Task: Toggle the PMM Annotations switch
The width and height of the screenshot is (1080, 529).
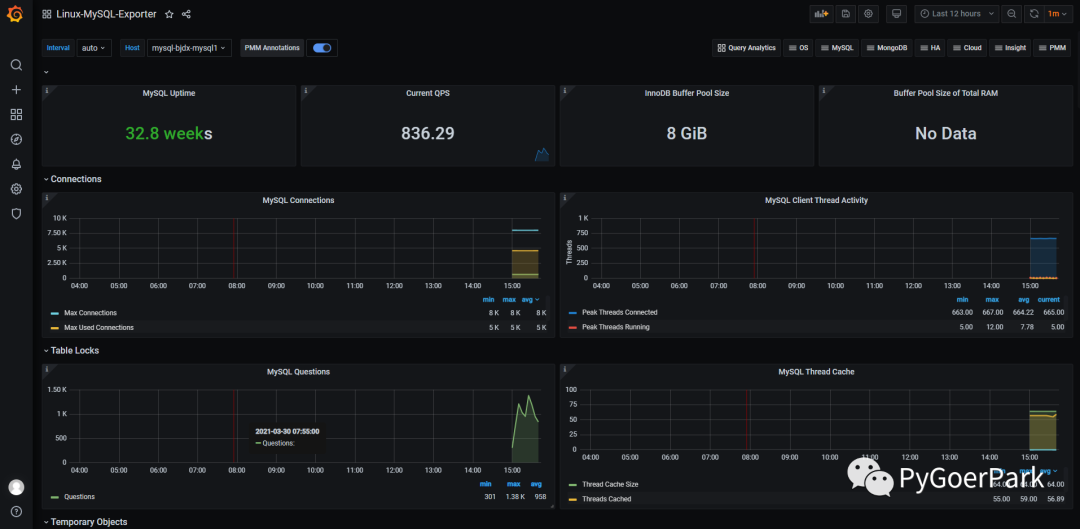Action: (x=322, y=48)
